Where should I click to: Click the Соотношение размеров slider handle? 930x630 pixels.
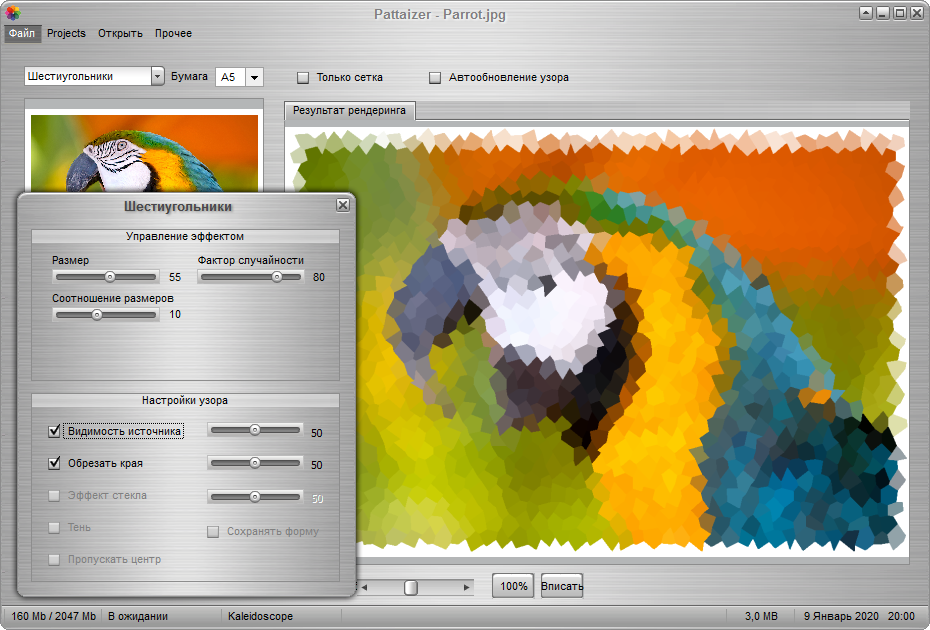(97, 315)
